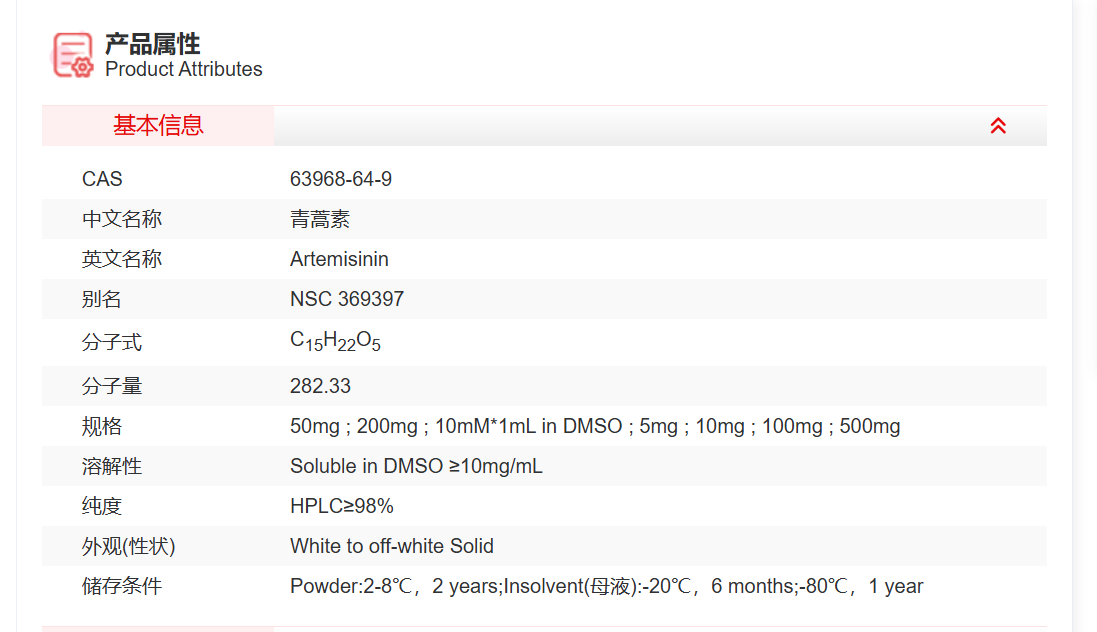The height and width of the screenshot is (632, 1097).
Task: Click alias NSC 369397
Action: click(343, 299)
